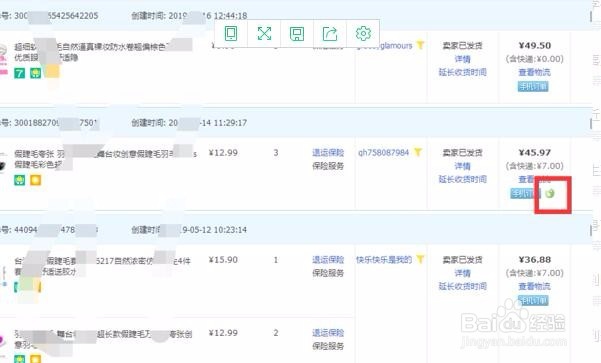Click 保险服务 in the ¥15.90 row
This screenshot has width=601, height=363.
[328, 273]
